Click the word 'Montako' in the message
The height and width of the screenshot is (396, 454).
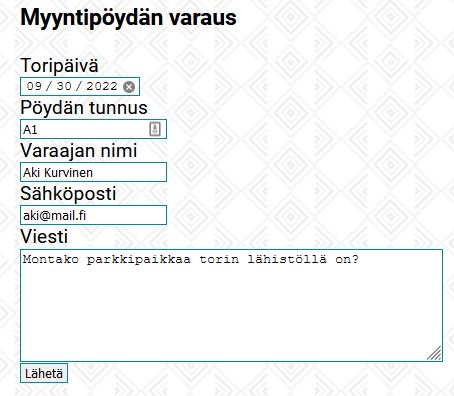coord(51,259)
